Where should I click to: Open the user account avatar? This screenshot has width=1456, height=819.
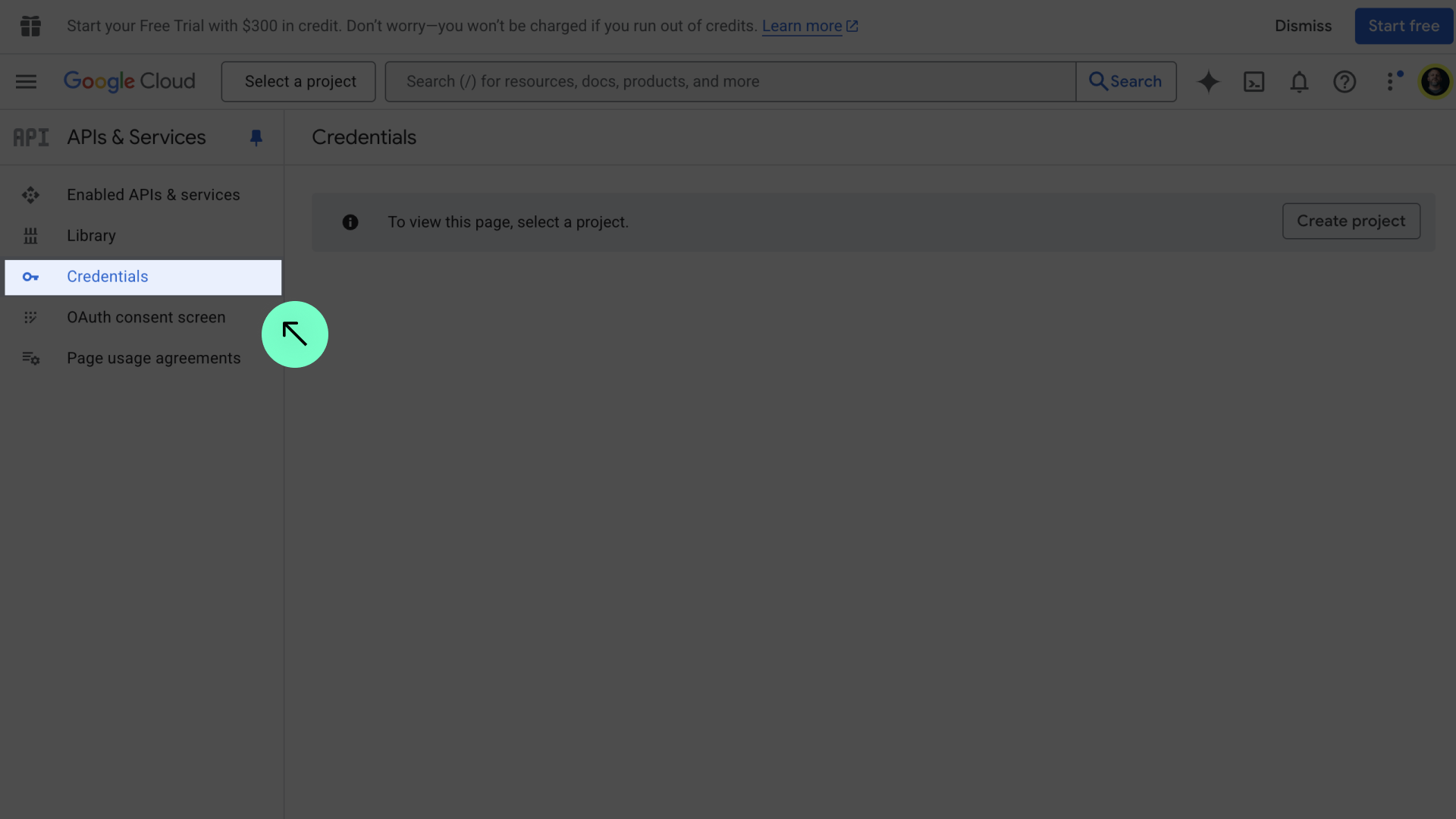(1435, 81)
